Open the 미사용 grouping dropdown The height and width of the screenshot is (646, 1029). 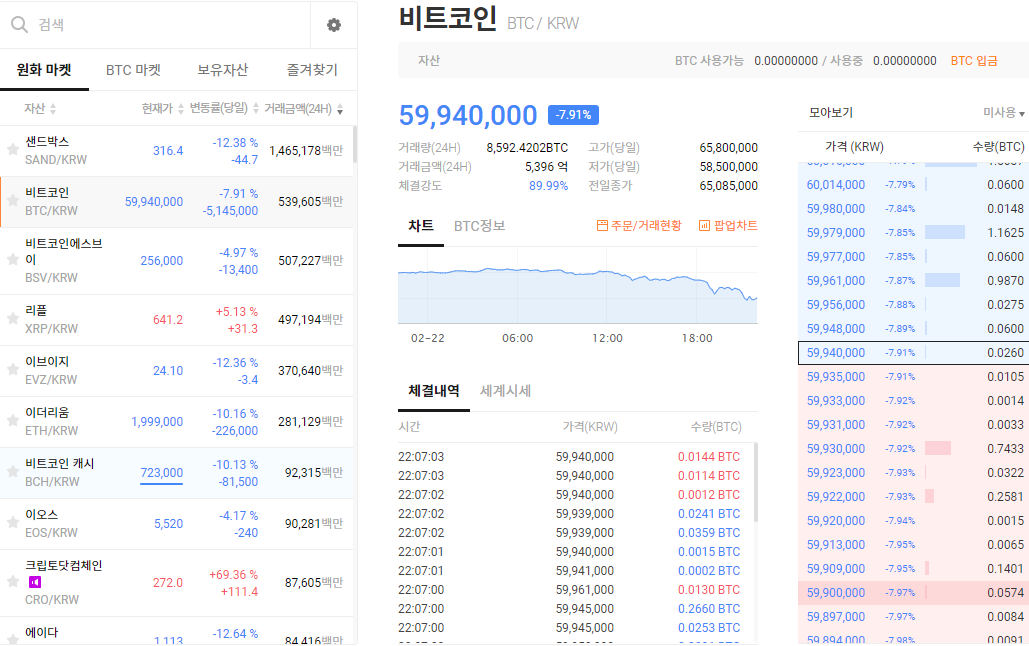pos(1003,113)
